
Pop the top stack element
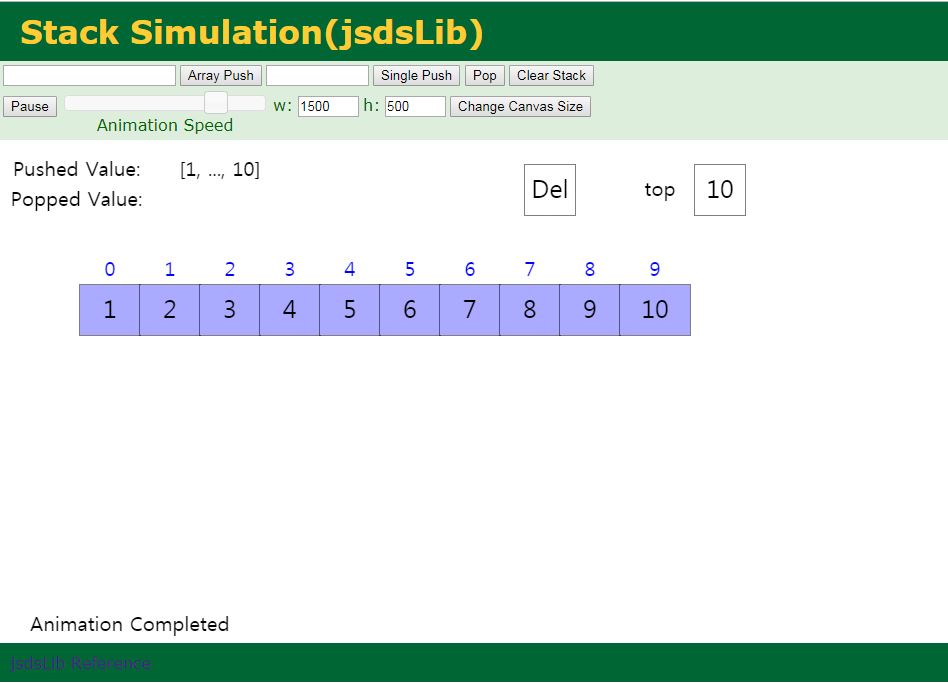[485, 76]
